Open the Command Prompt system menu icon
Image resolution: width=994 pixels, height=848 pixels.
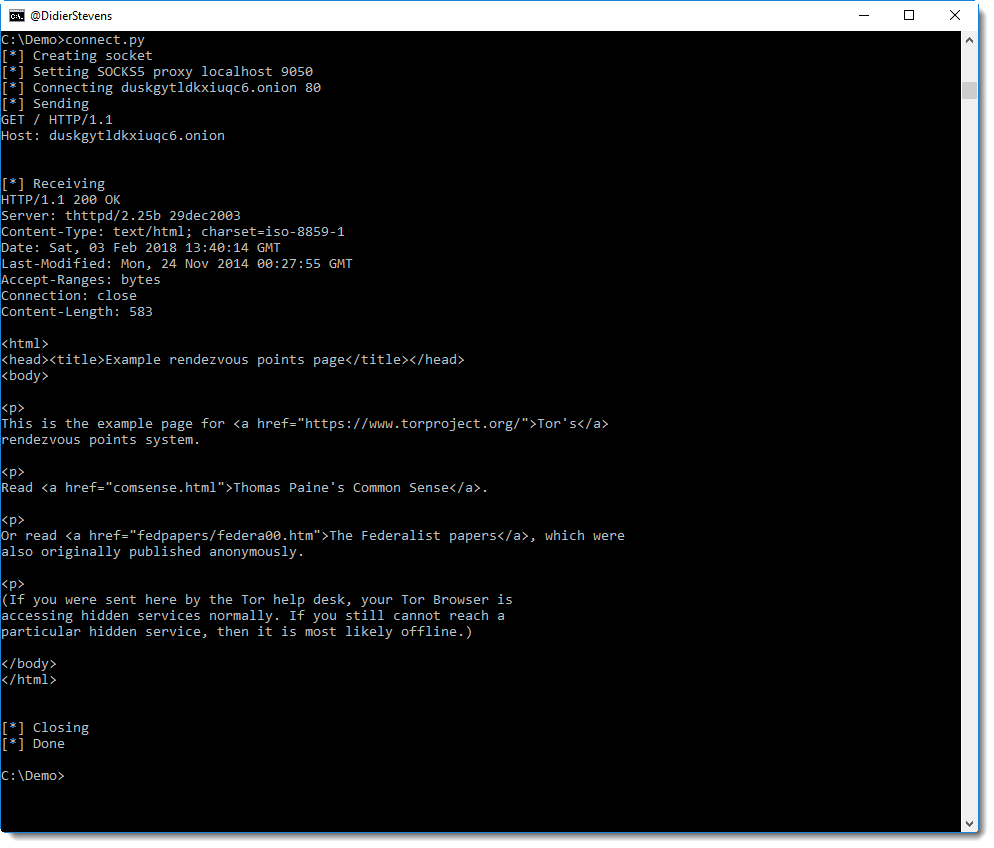click(x=17, y=15)
